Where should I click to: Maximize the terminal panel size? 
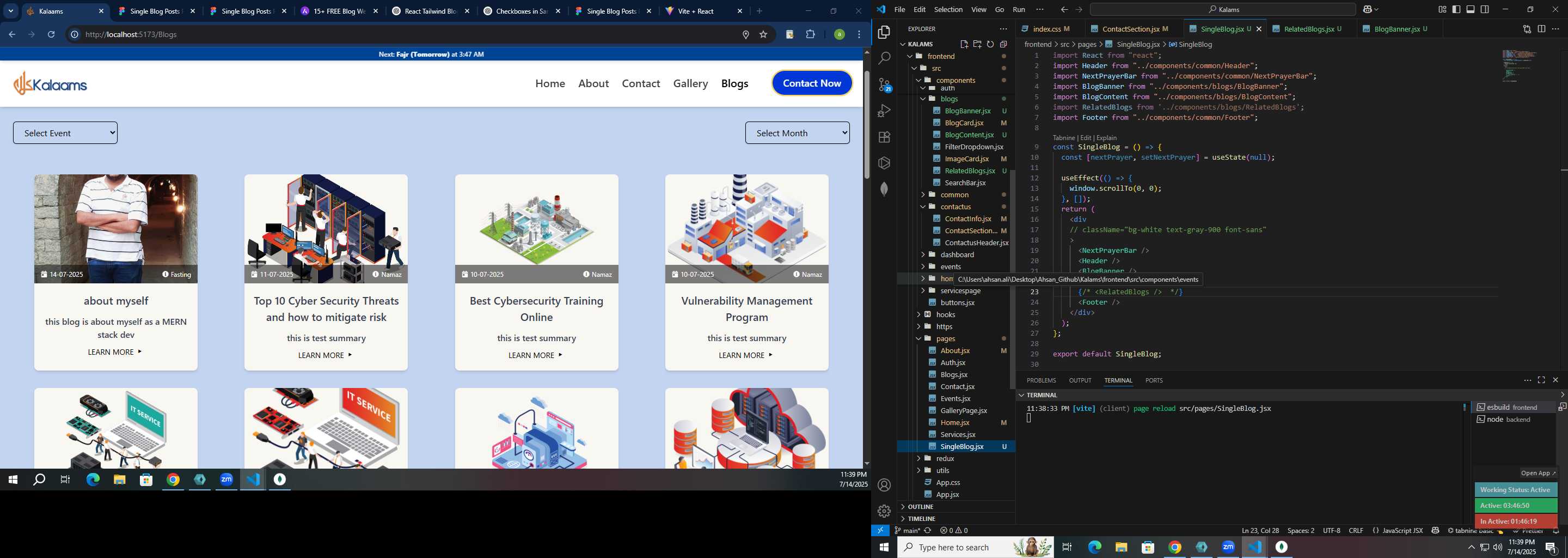click(x=1541, y=380)
